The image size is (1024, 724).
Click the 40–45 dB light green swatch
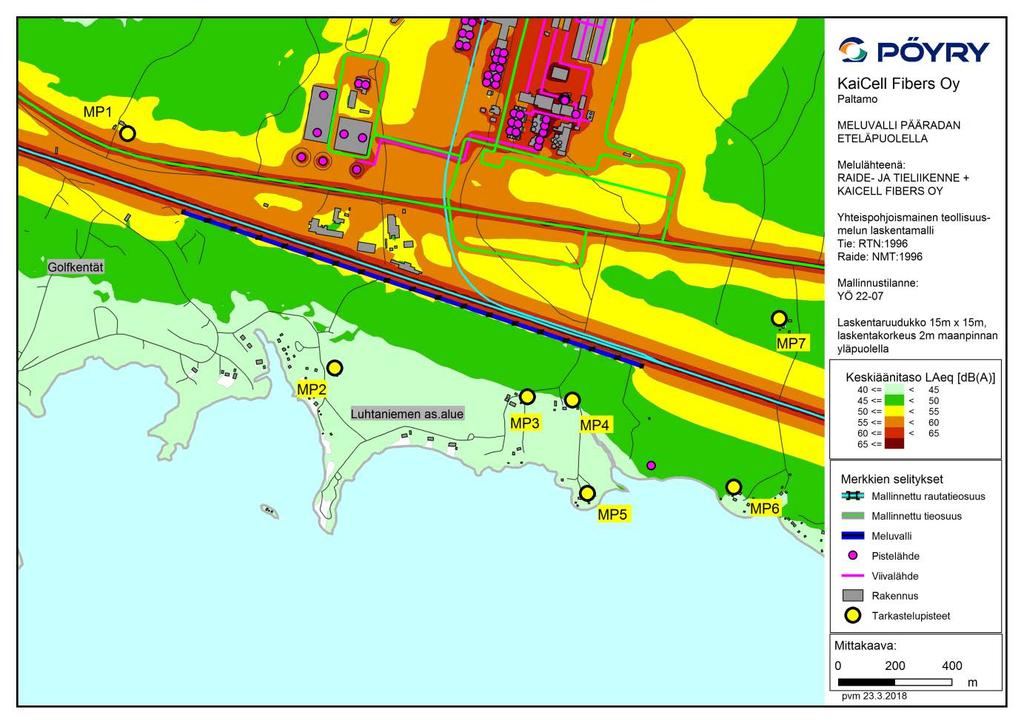coord(895,390)
